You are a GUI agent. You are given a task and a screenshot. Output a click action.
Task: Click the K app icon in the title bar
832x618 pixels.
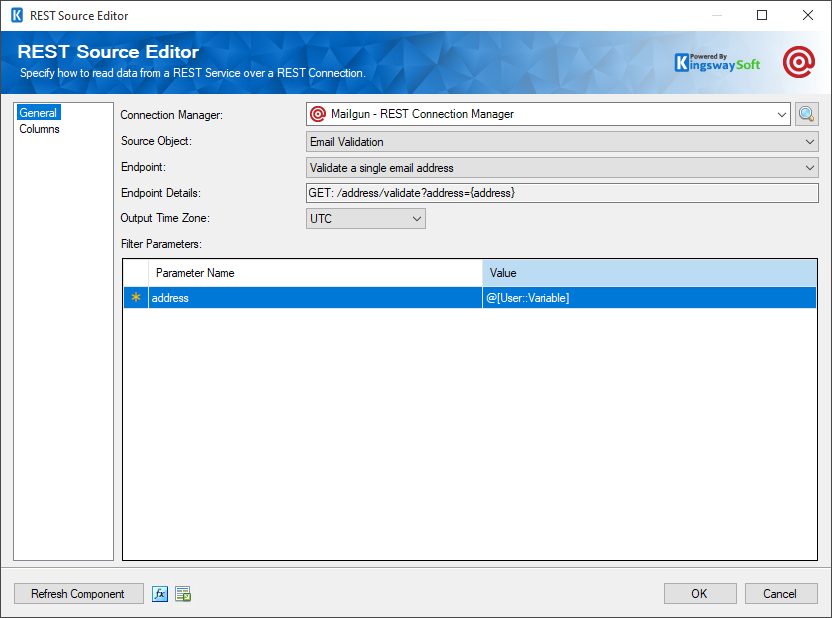point(17,15)
